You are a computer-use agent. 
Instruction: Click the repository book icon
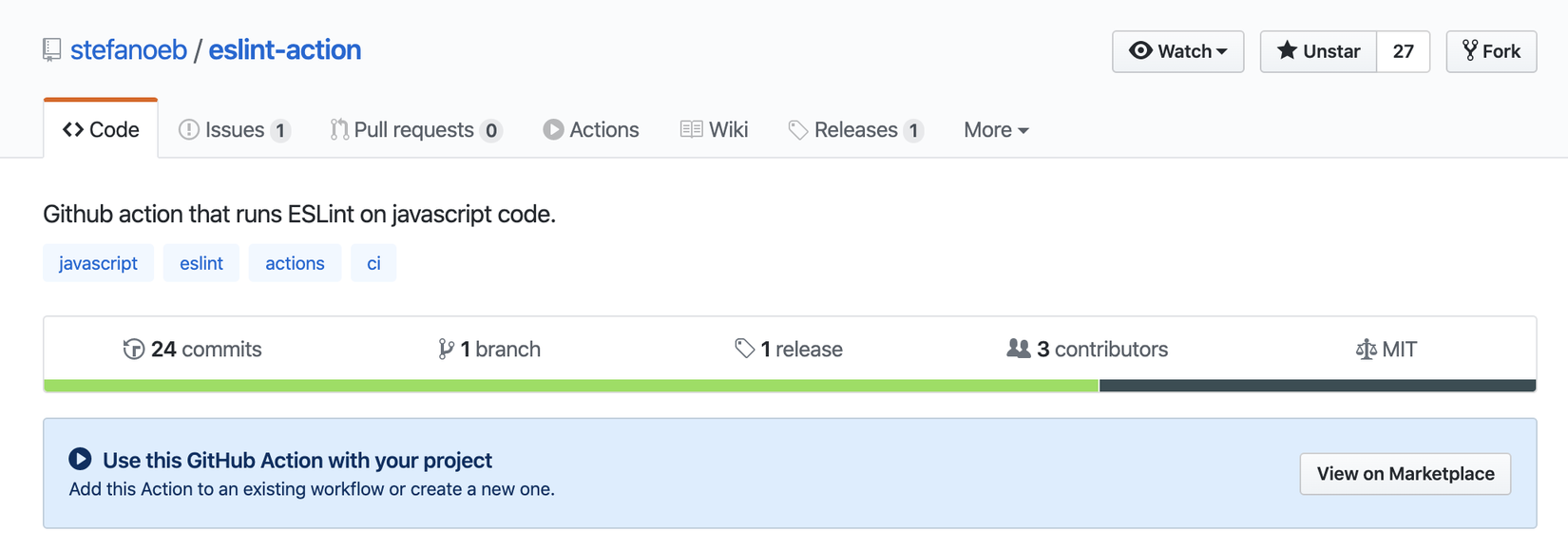(x=52, y=50)
